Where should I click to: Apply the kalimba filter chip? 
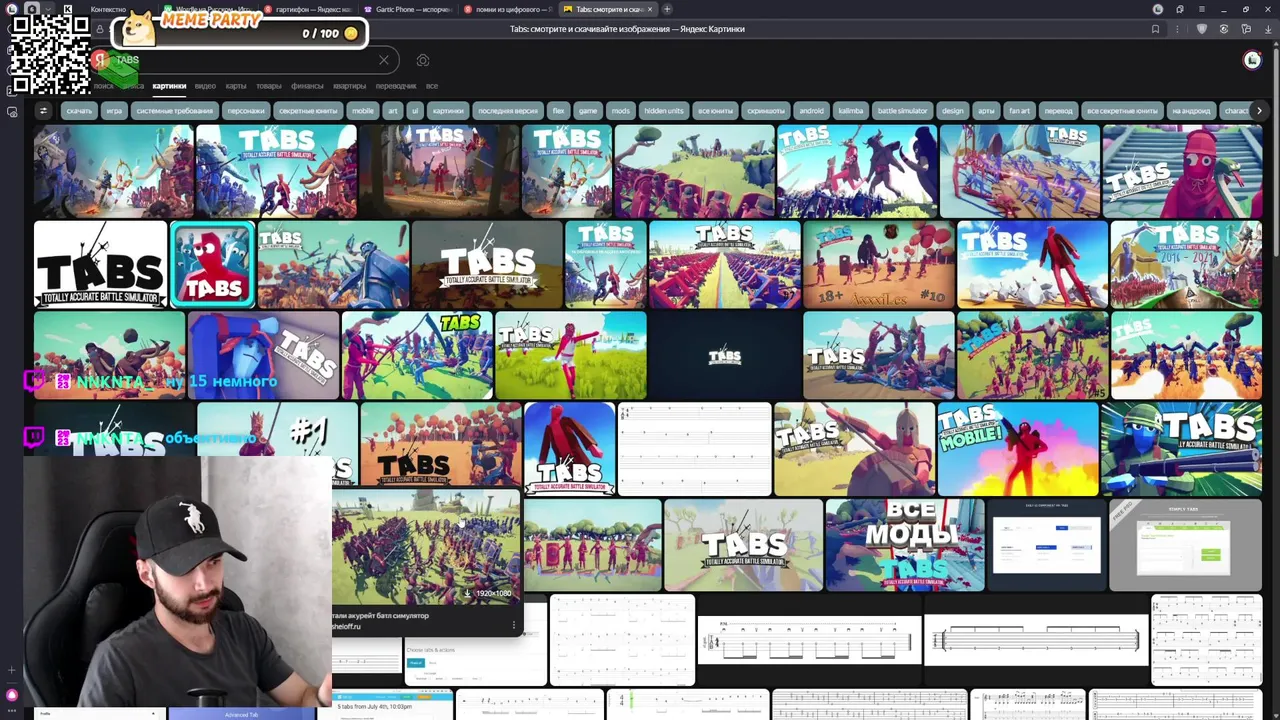pyautogui.click(x=850, y=111)
